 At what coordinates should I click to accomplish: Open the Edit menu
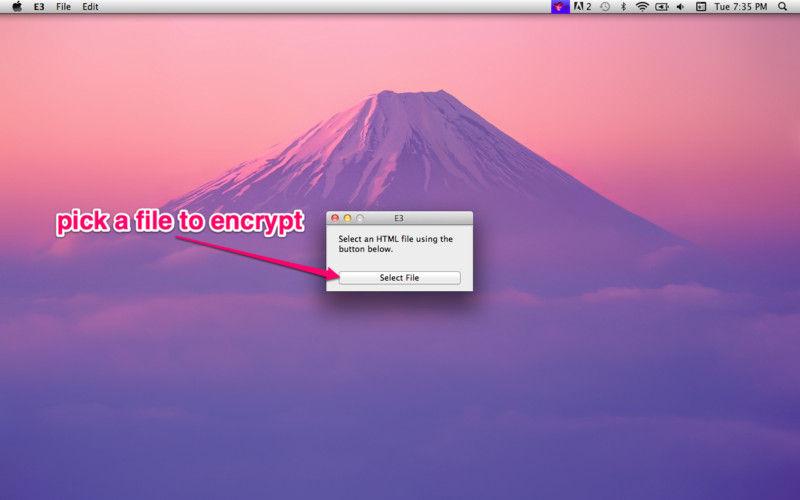click(90, 7)
